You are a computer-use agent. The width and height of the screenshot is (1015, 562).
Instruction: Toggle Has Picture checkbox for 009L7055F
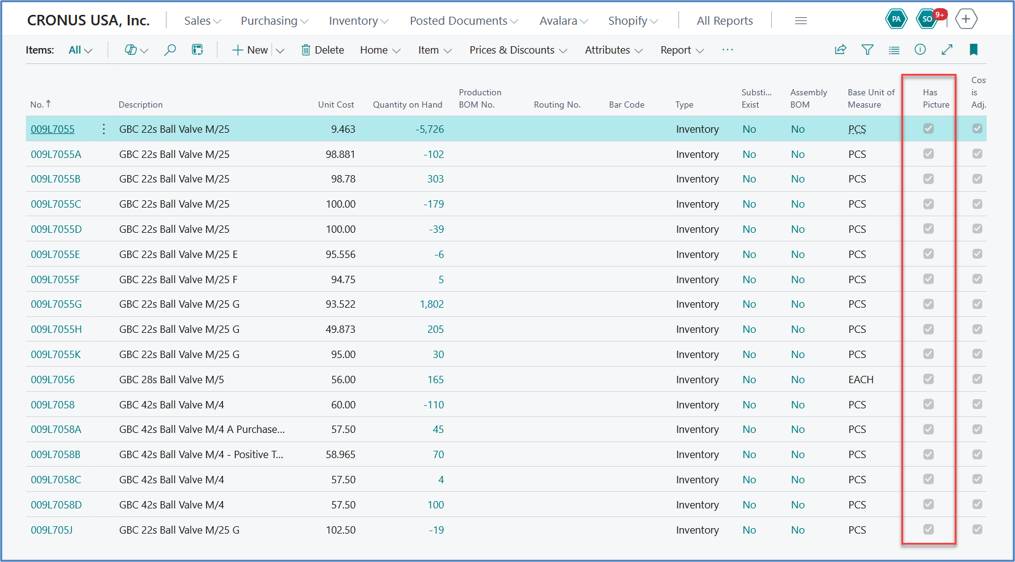point(928,279)
